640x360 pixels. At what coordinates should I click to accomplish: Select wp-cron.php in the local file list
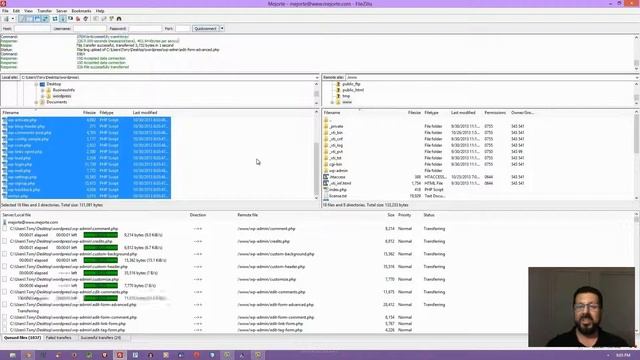click(x=20, y=145)
